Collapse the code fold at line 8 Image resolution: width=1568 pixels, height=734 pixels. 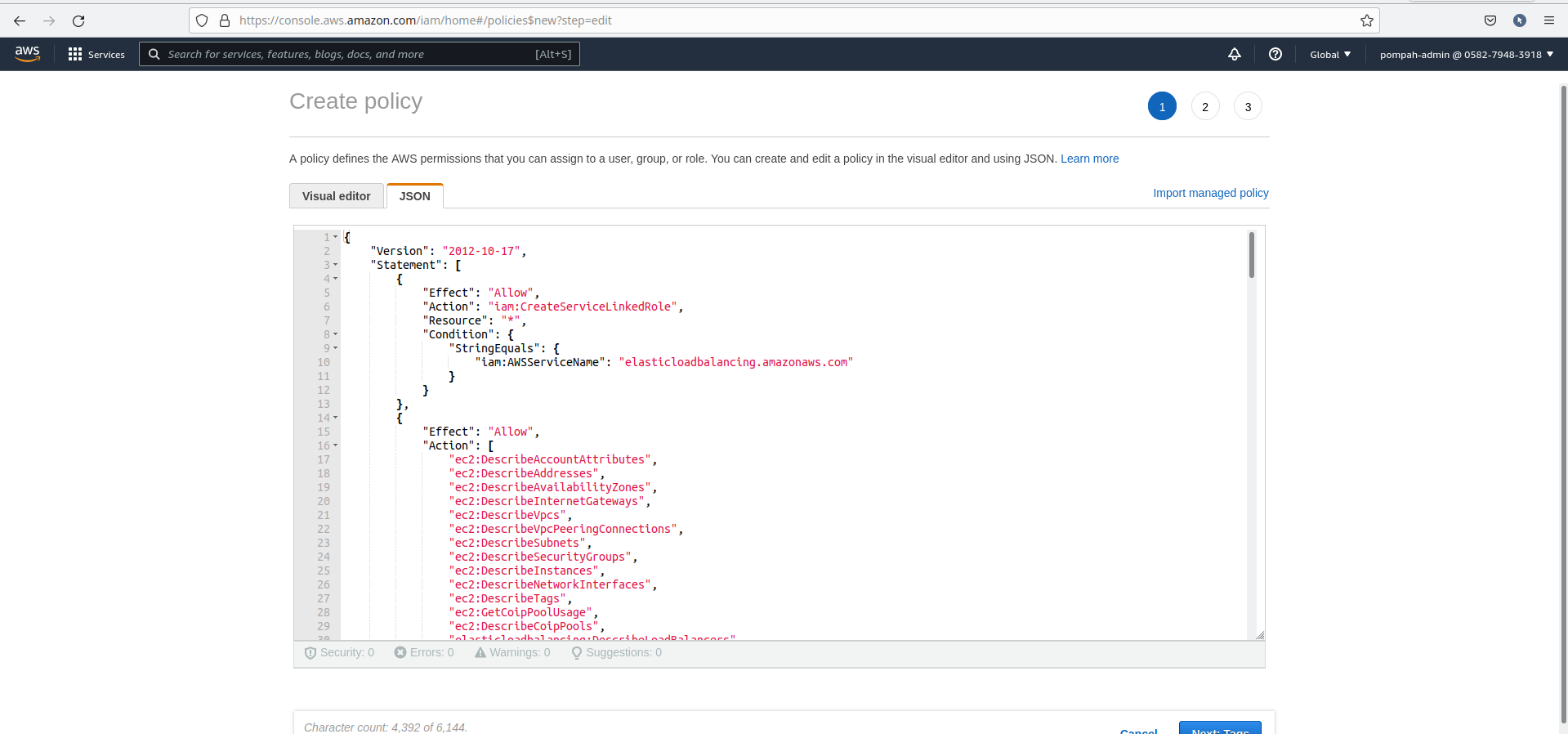pos(335,334)
